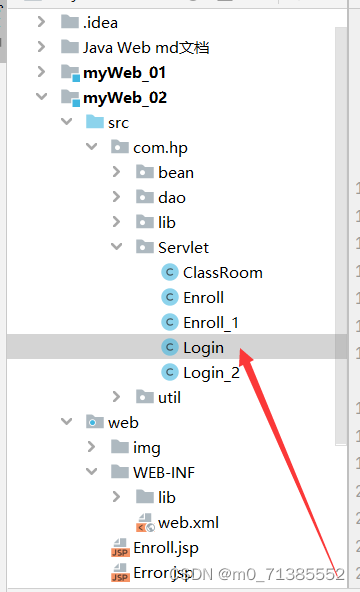The height and width of the screenshot is (592, 360).
Task: Select the Login class name
Action: click(203, 348)
